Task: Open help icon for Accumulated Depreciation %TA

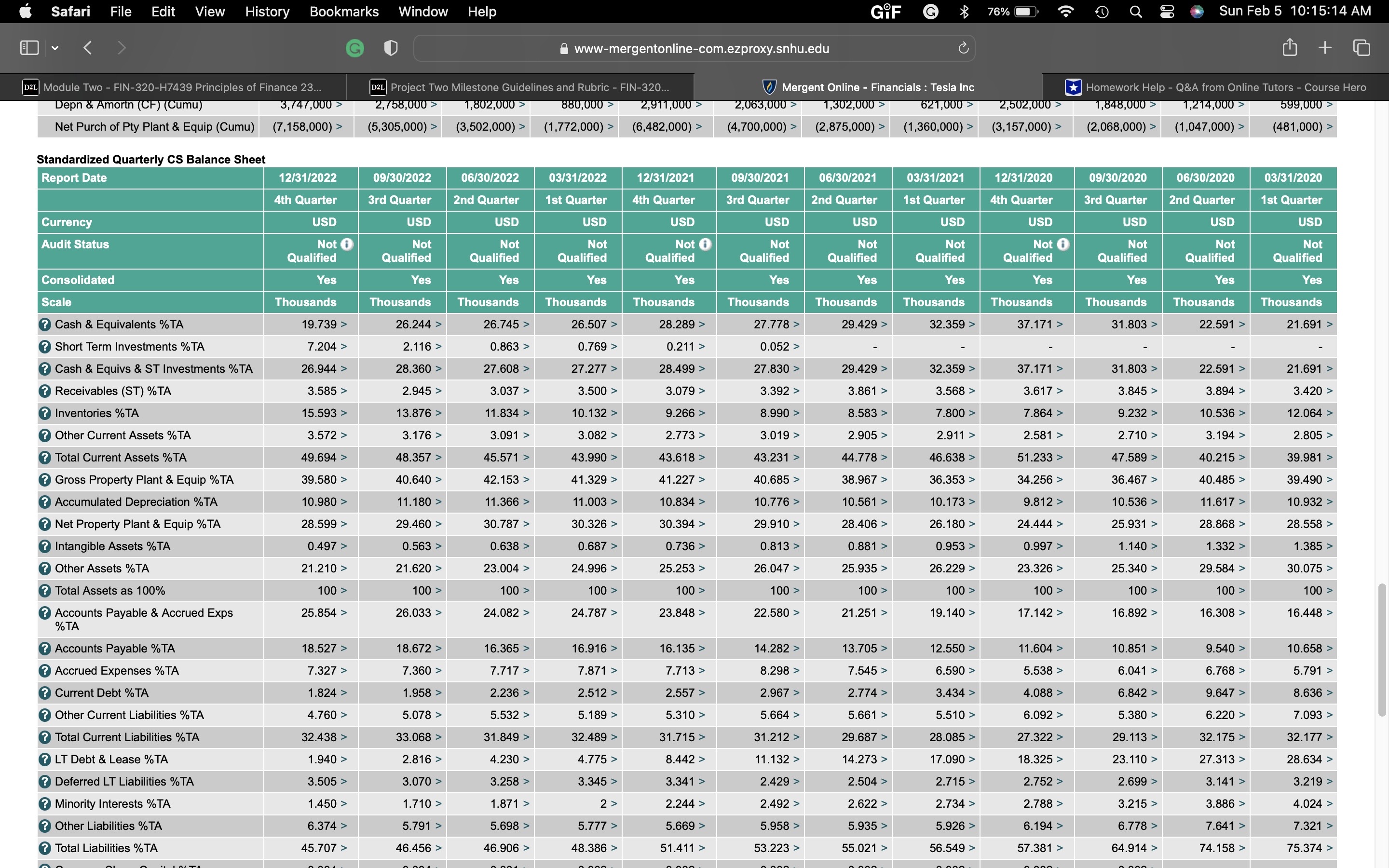Action: coord(45,502)
